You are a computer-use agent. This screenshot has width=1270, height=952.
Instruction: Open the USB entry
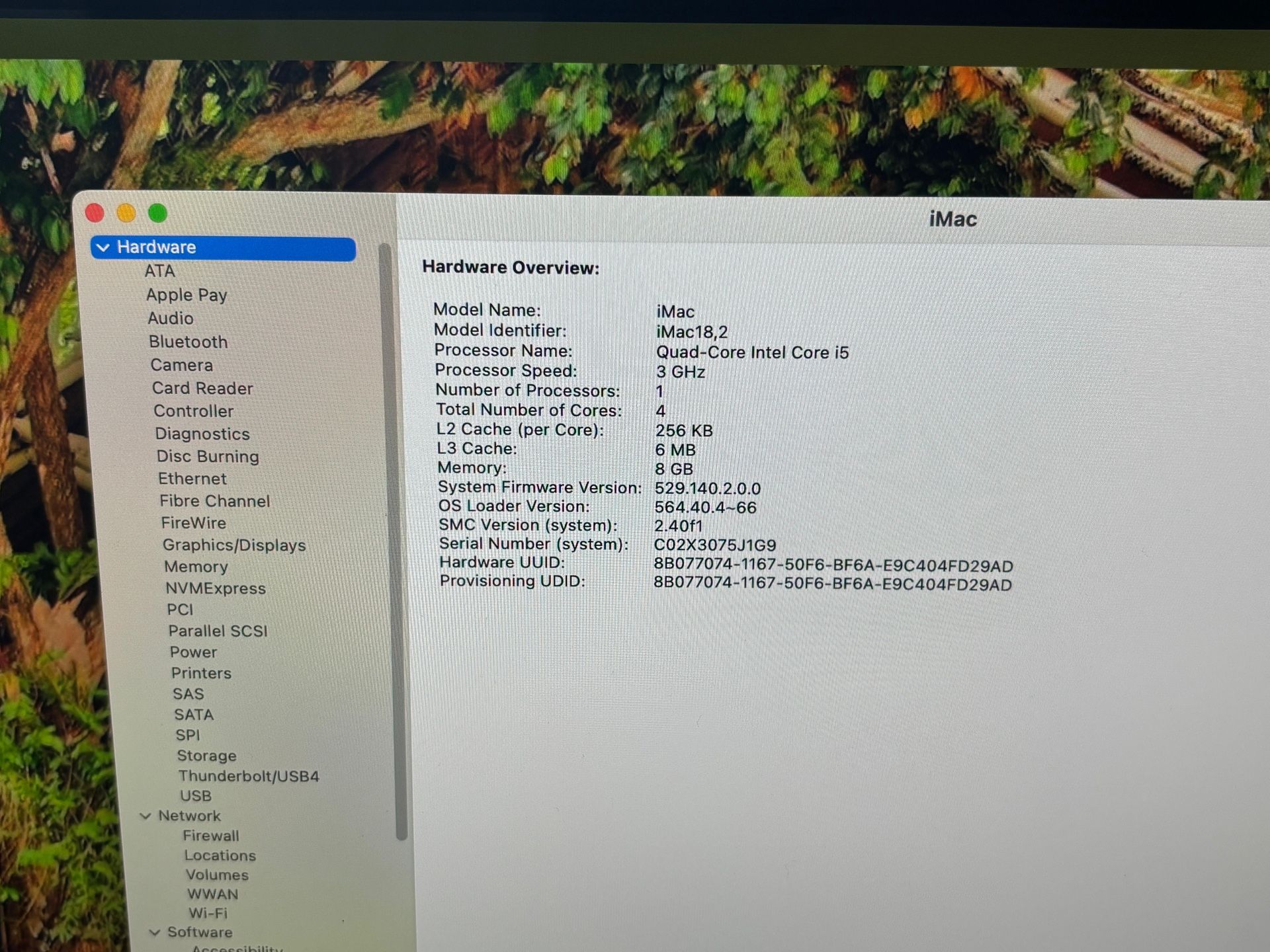196,796
